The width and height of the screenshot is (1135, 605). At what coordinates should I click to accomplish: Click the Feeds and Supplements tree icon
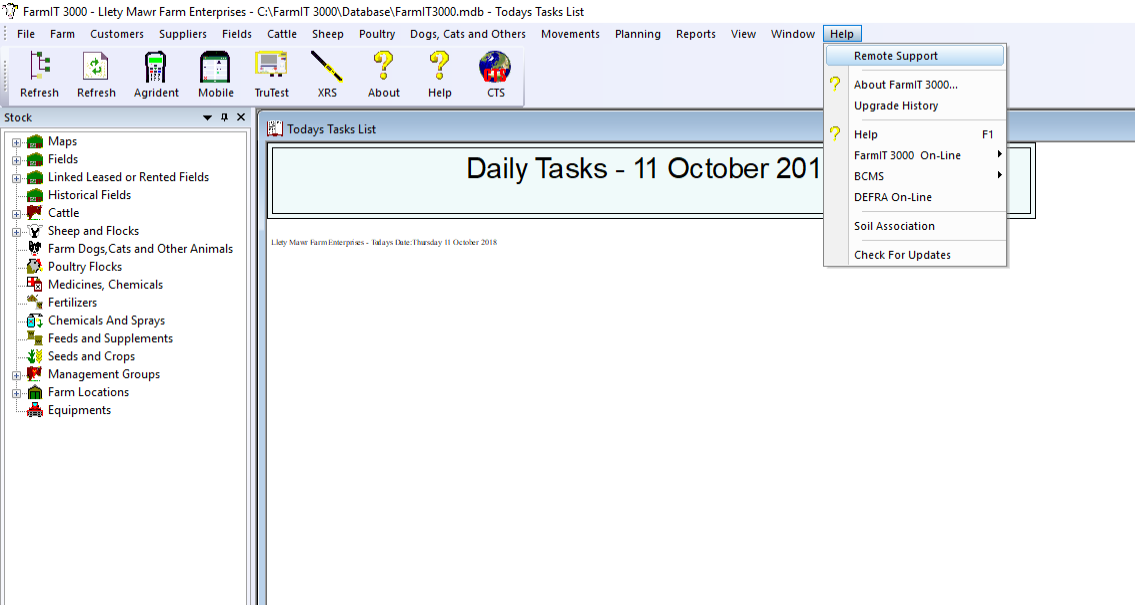point(35,339)
